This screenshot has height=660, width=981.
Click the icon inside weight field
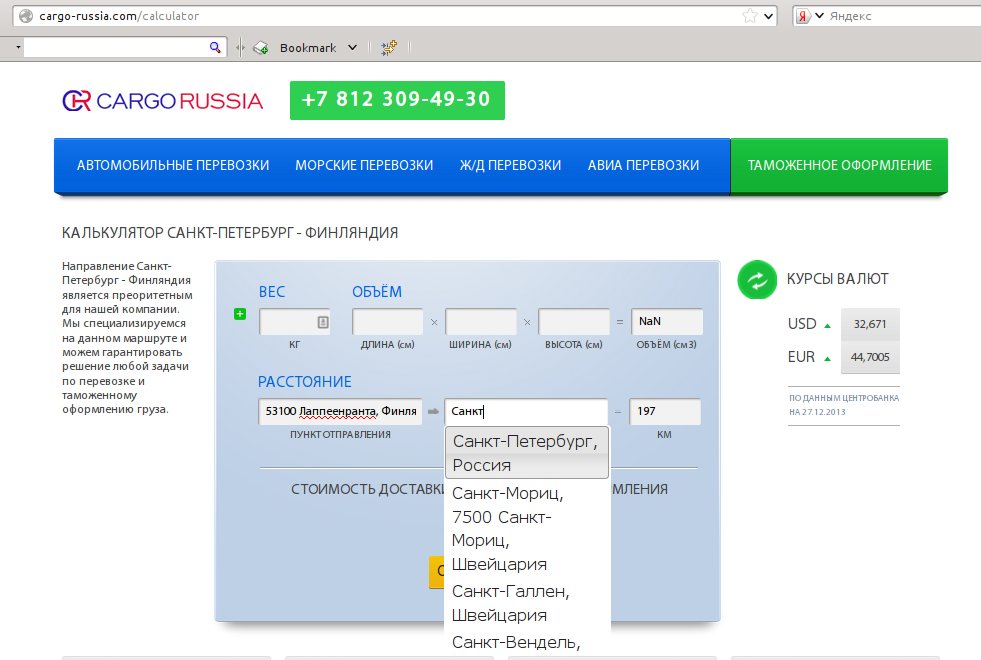click(x=322, y=322)
